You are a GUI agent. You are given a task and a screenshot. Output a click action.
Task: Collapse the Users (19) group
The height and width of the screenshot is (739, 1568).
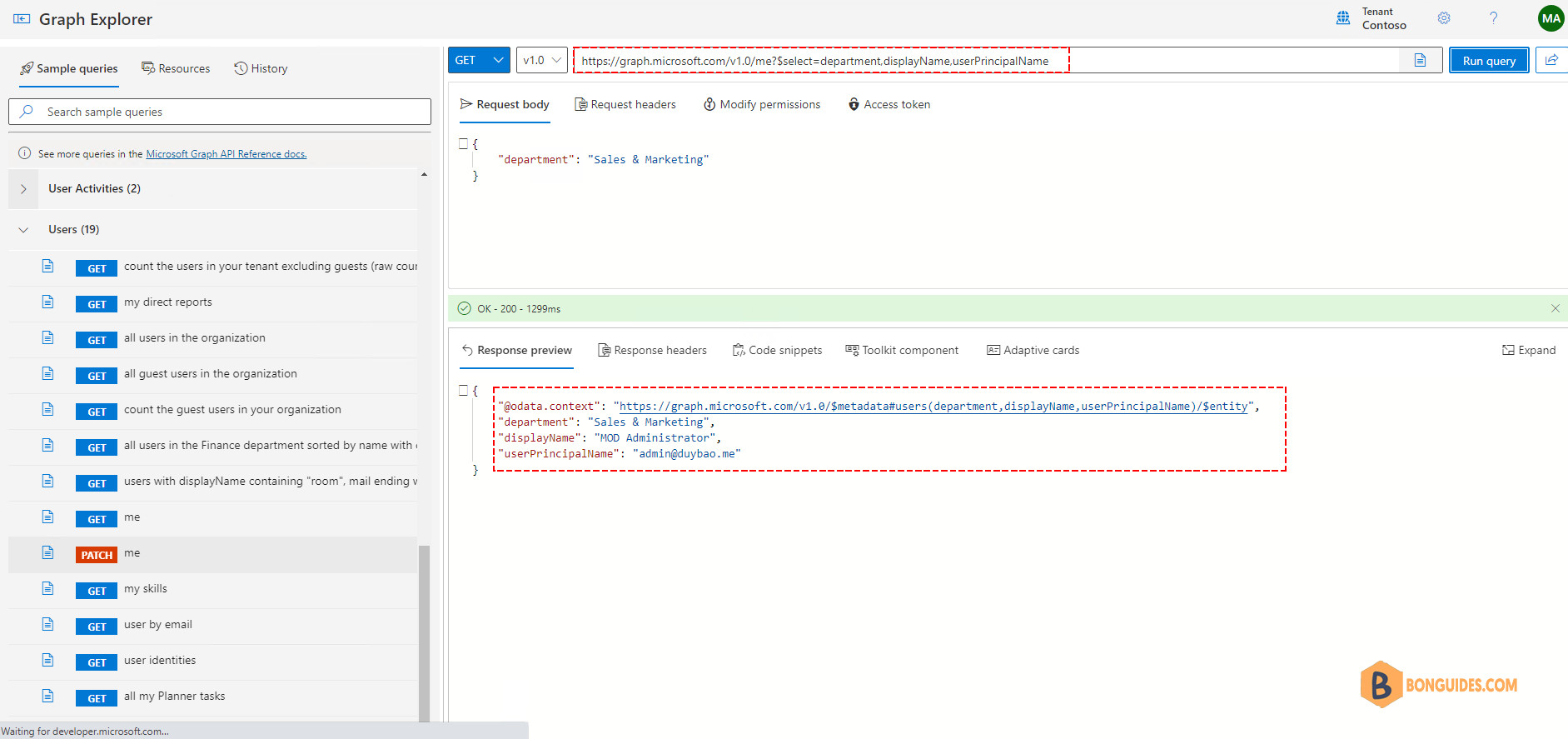point(23,230)
